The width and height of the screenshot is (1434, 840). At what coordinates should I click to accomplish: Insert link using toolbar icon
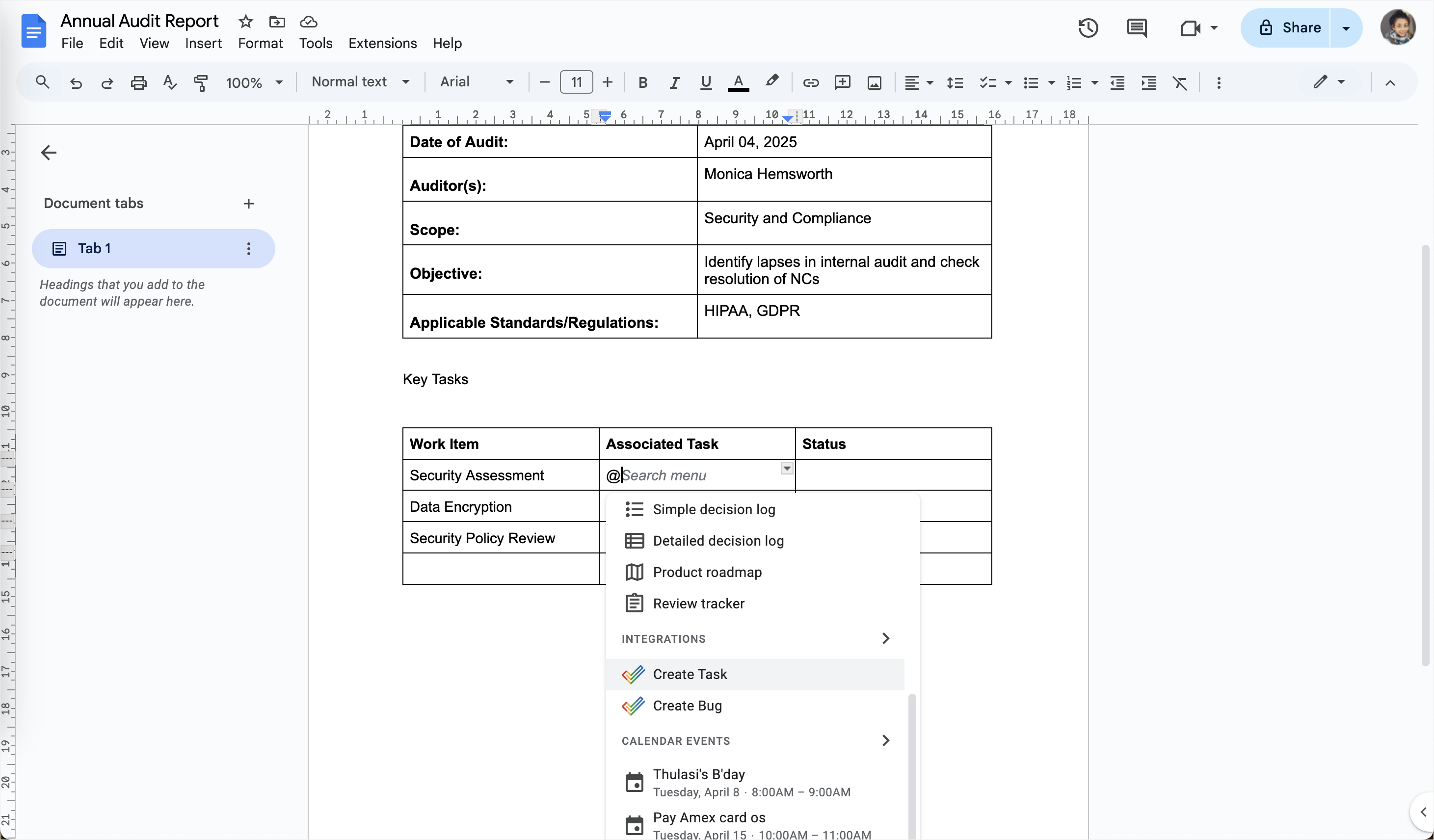click(x=810, y=82)
